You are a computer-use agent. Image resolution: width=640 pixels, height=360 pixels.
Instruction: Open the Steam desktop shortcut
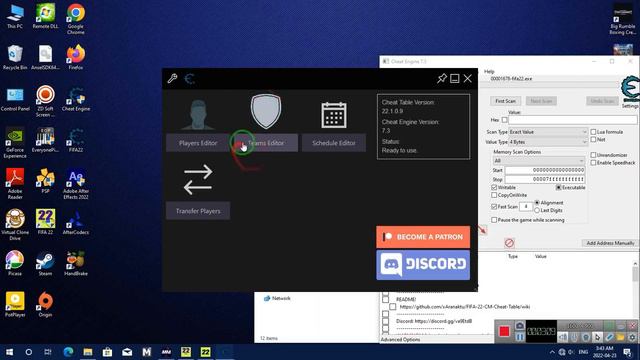pos(45,264)
